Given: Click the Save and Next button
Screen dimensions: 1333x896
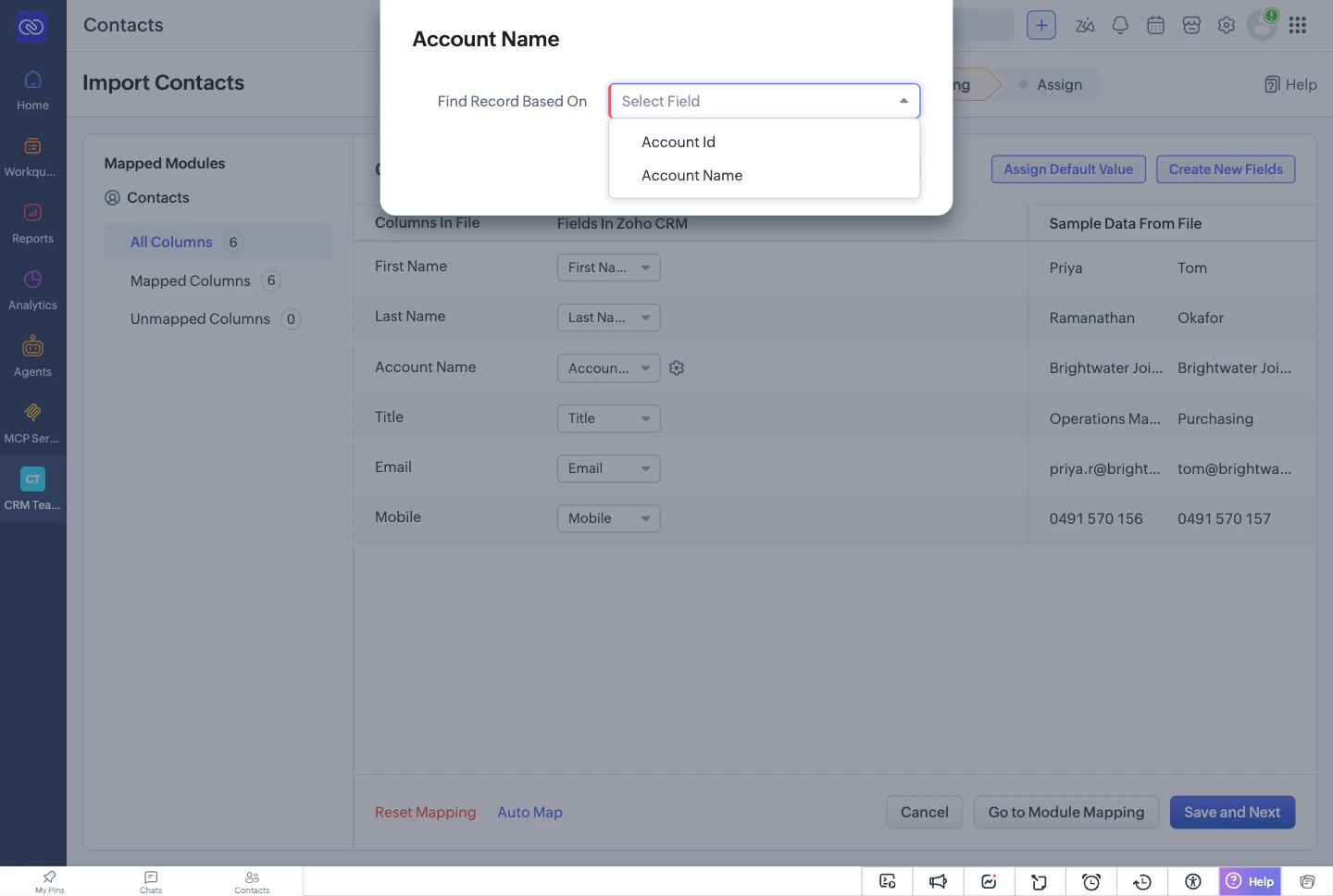Looking at the screenshot, I should (1232, 813).
